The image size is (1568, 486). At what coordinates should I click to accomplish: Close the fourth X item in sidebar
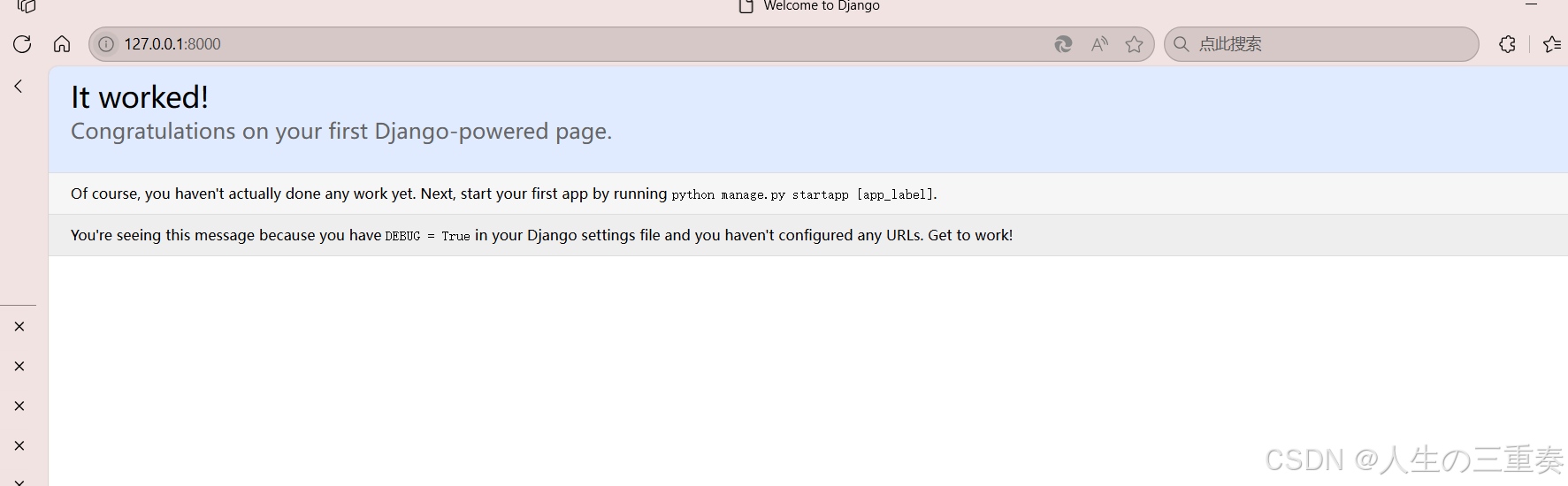[19, 446]
